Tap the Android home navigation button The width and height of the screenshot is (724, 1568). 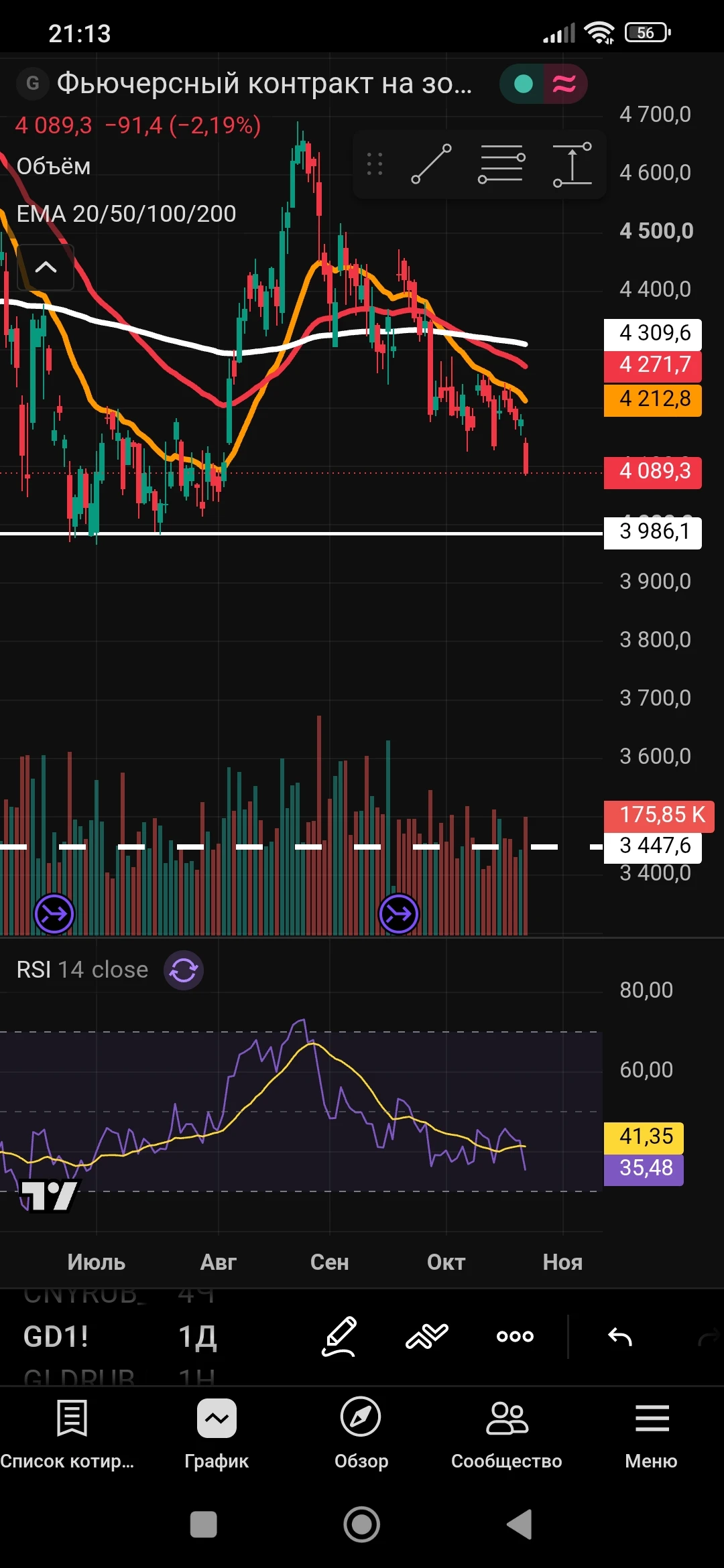point(362,1524)
